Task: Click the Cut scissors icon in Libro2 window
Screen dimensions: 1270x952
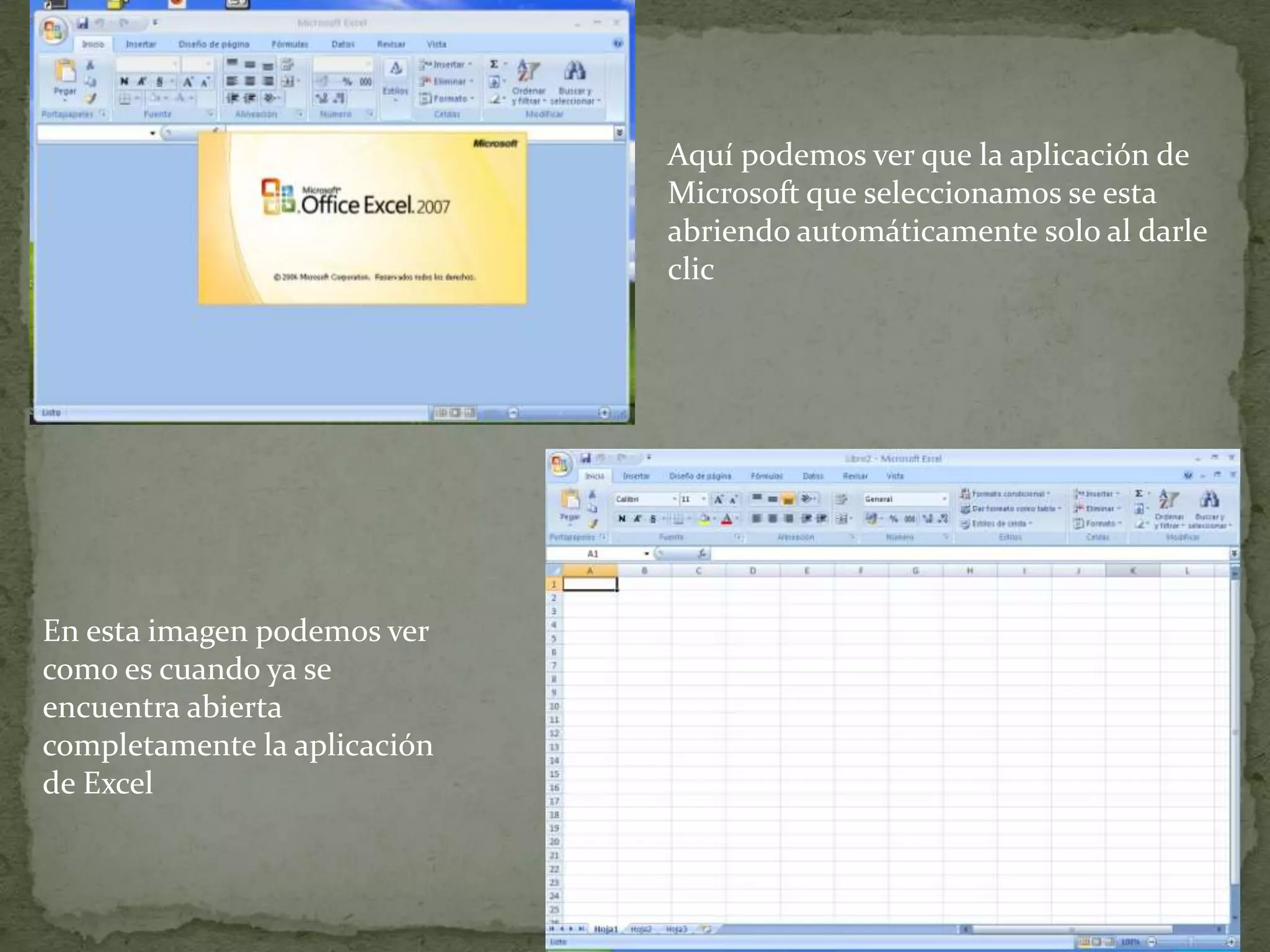Action: (x=592, y=495)
